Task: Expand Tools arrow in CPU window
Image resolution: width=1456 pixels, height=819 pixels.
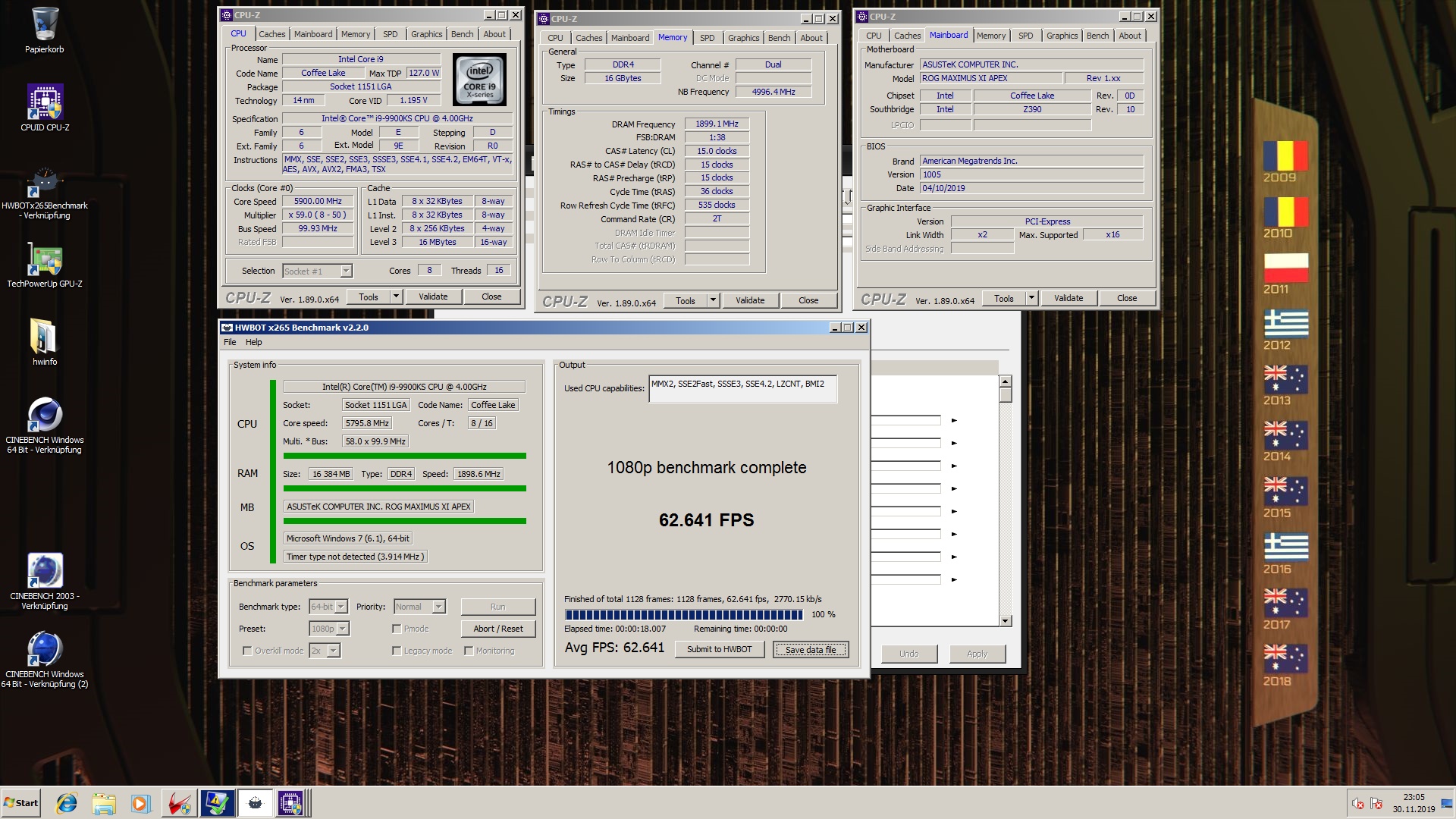Action: [396, 297]
